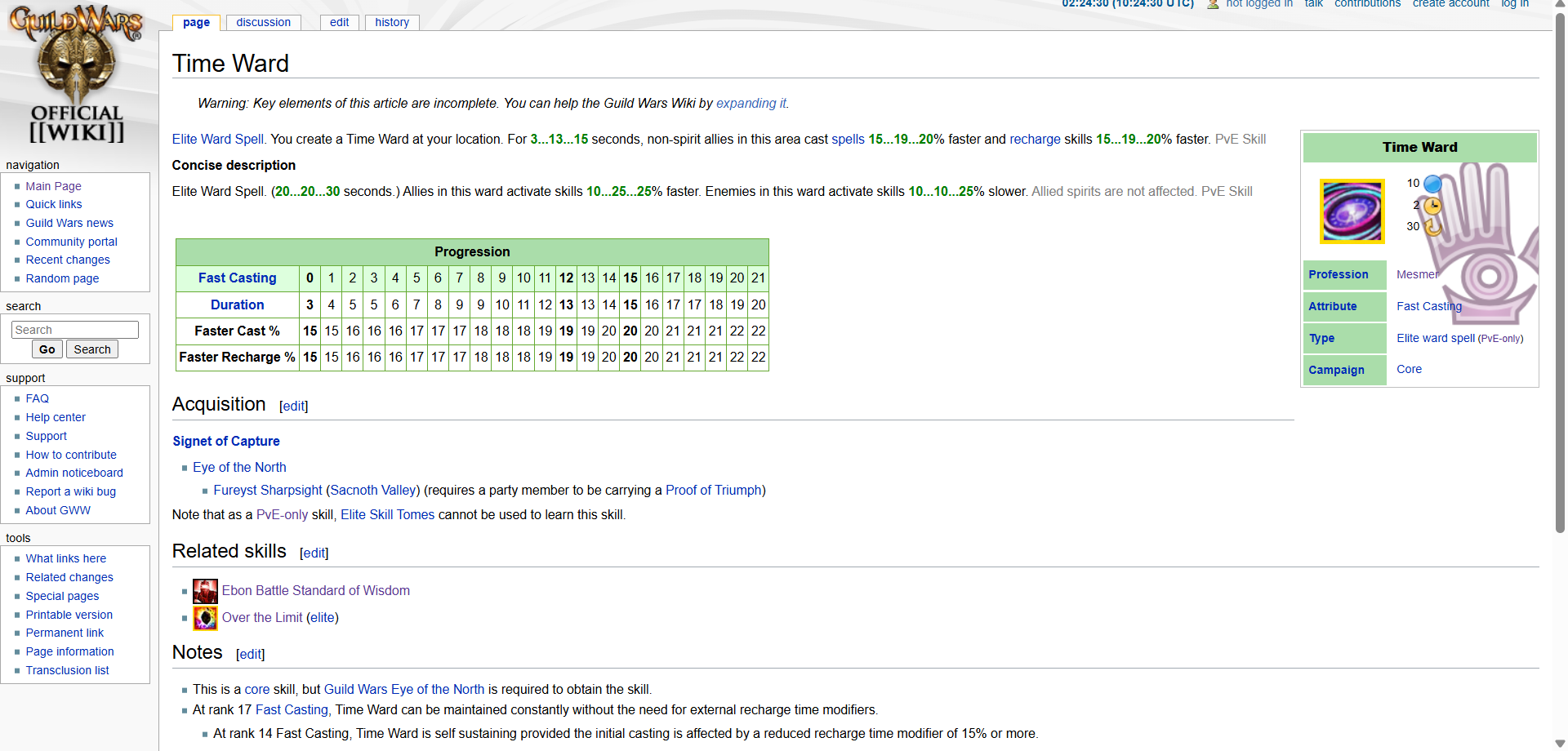The image size is (1568, 751).
Task: Open contributions in the header
Action: [x=1367, y=4]
